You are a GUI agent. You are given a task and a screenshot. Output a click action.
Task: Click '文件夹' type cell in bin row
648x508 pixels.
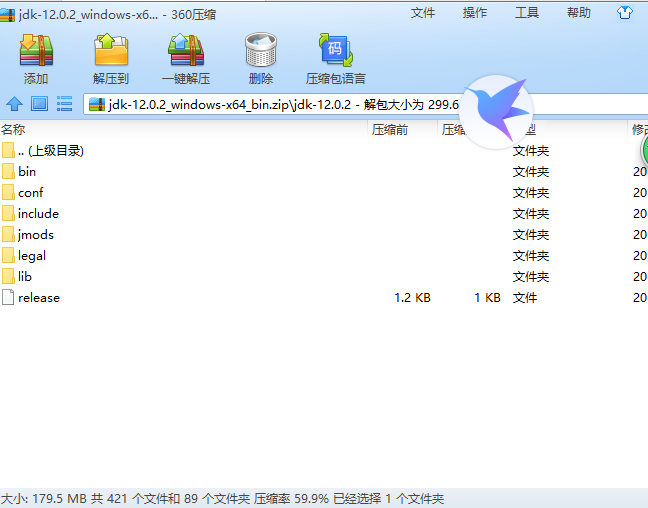[x=531, y=172]
